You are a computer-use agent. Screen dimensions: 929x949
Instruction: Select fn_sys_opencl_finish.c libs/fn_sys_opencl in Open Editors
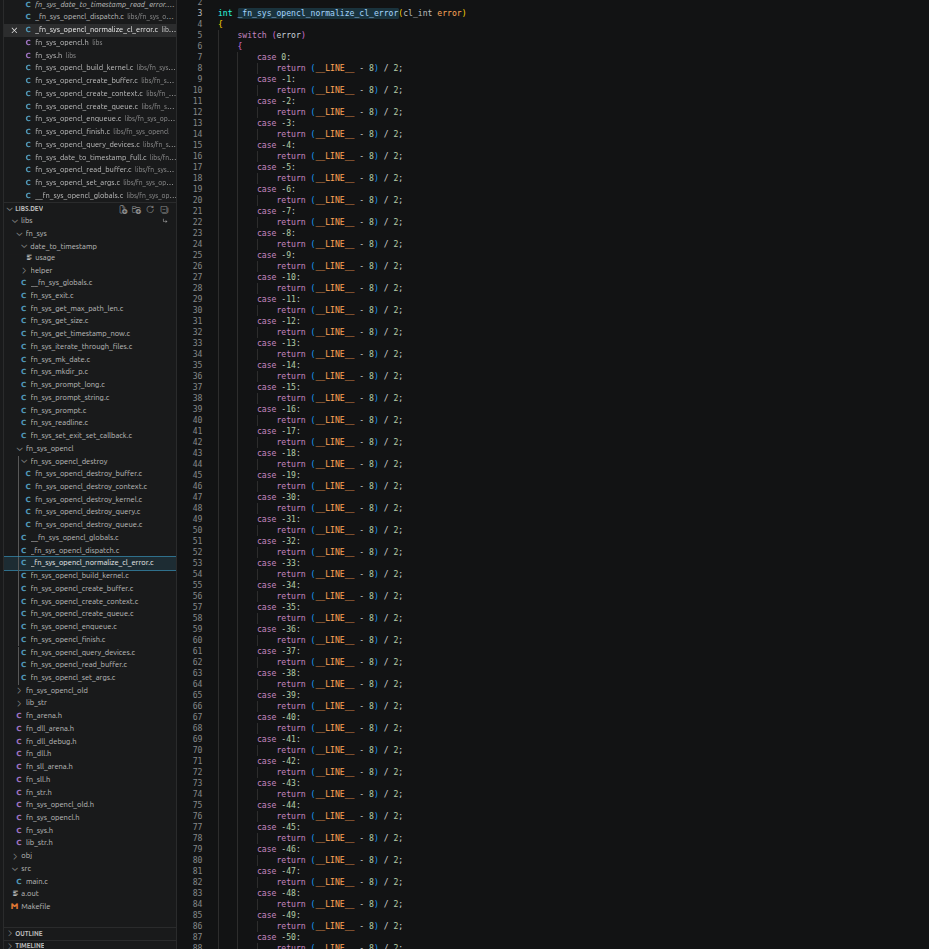[x=90, y=131]
